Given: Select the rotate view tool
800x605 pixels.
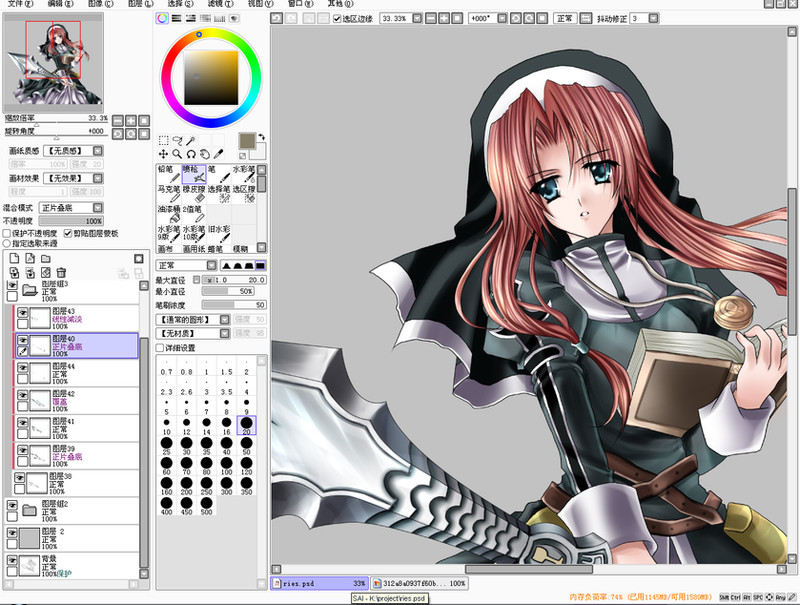Looking at the screenshot, I should (191, 154).
